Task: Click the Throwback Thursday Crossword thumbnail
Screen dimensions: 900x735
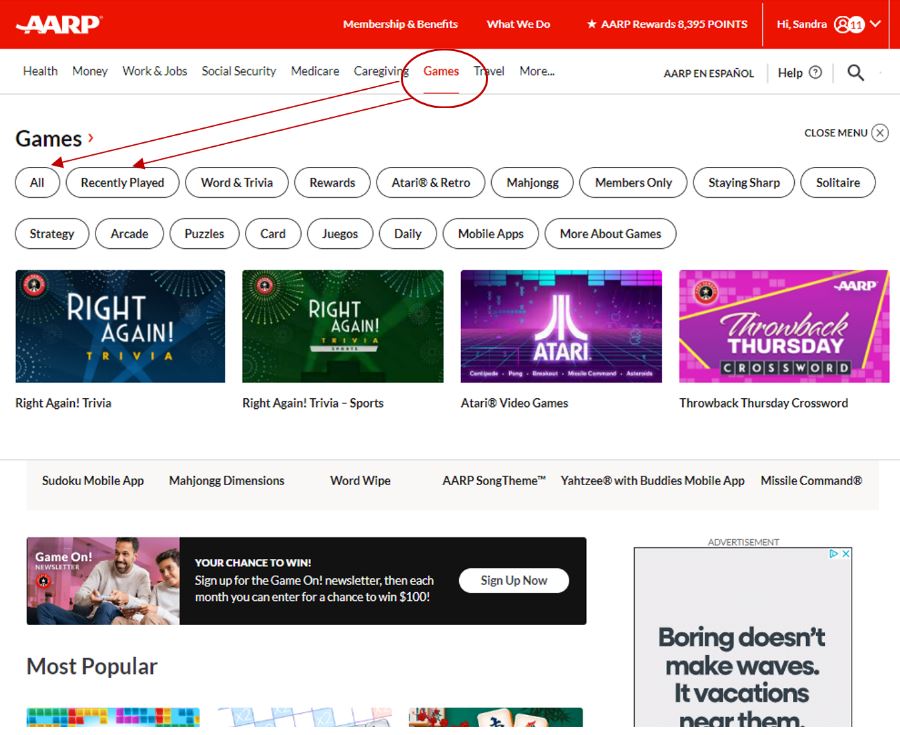Action: [784, 325]
